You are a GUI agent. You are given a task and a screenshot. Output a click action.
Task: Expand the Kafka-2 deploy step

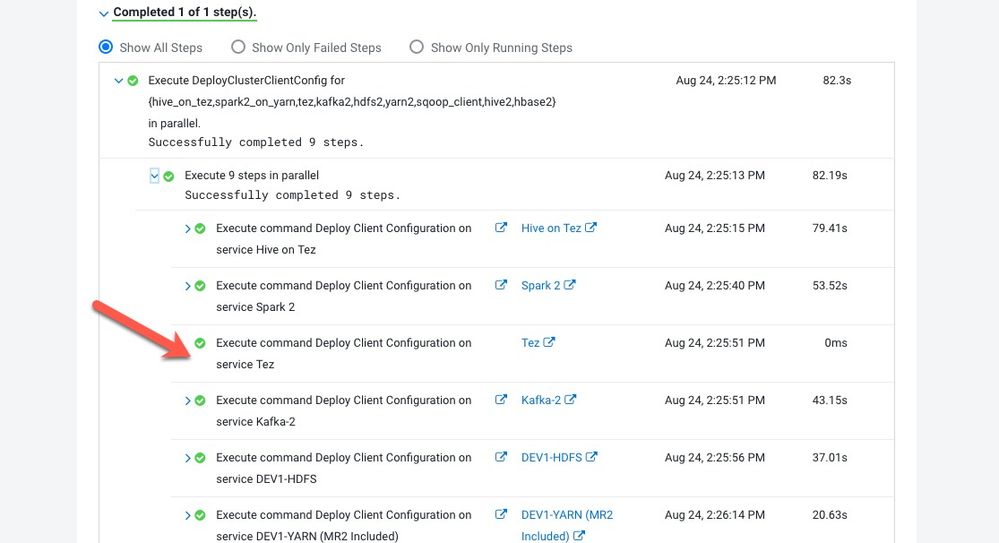click(188, 401)
